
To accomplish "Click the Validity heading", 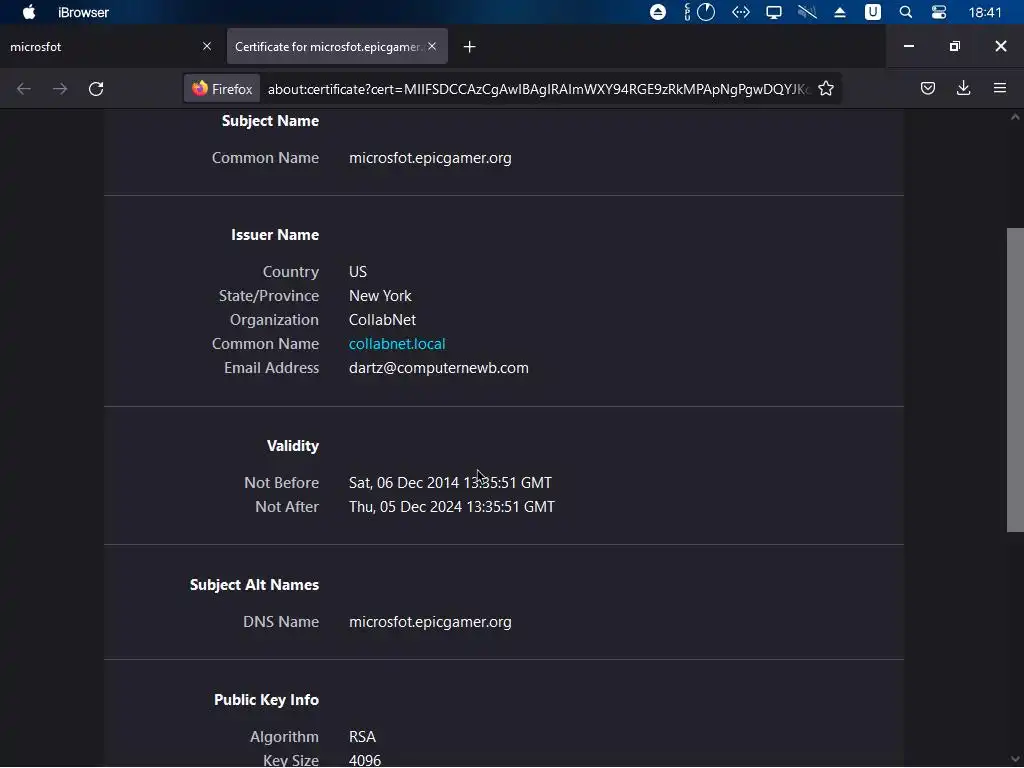I will pos(293,446).
